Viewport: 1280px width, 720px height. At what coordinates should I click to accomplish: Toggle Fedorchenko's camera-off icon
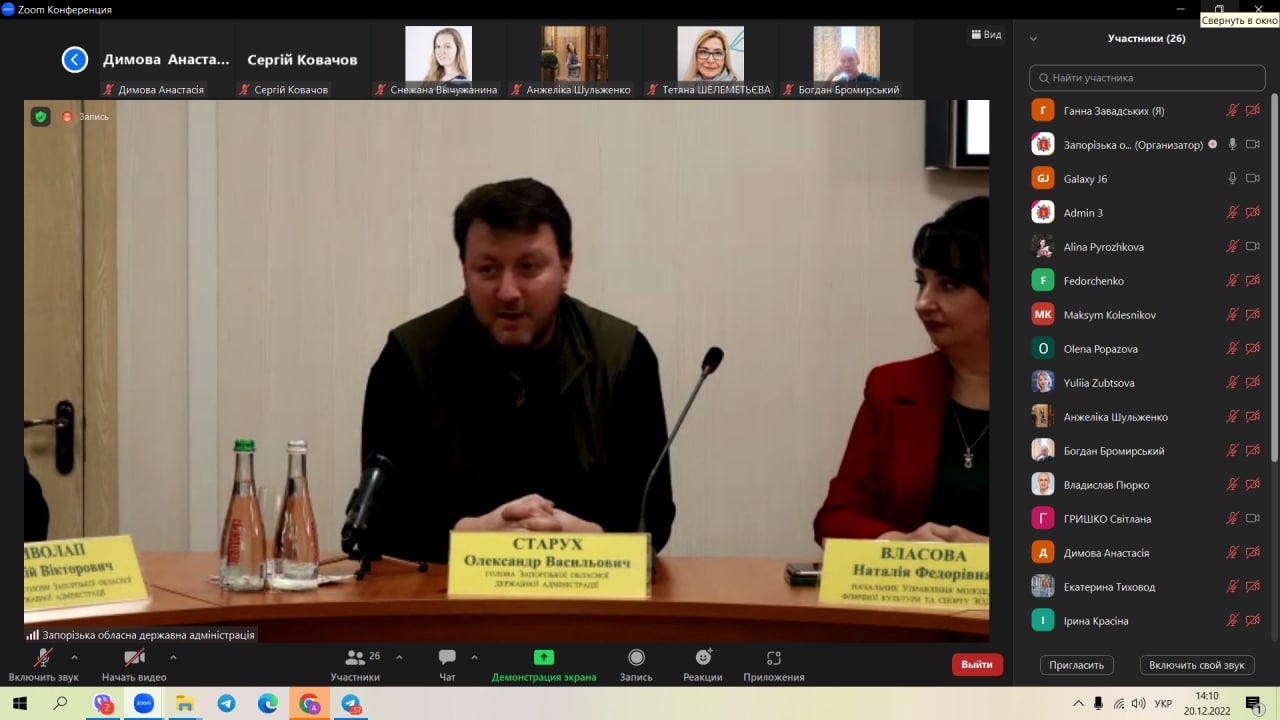point(1252,281)
